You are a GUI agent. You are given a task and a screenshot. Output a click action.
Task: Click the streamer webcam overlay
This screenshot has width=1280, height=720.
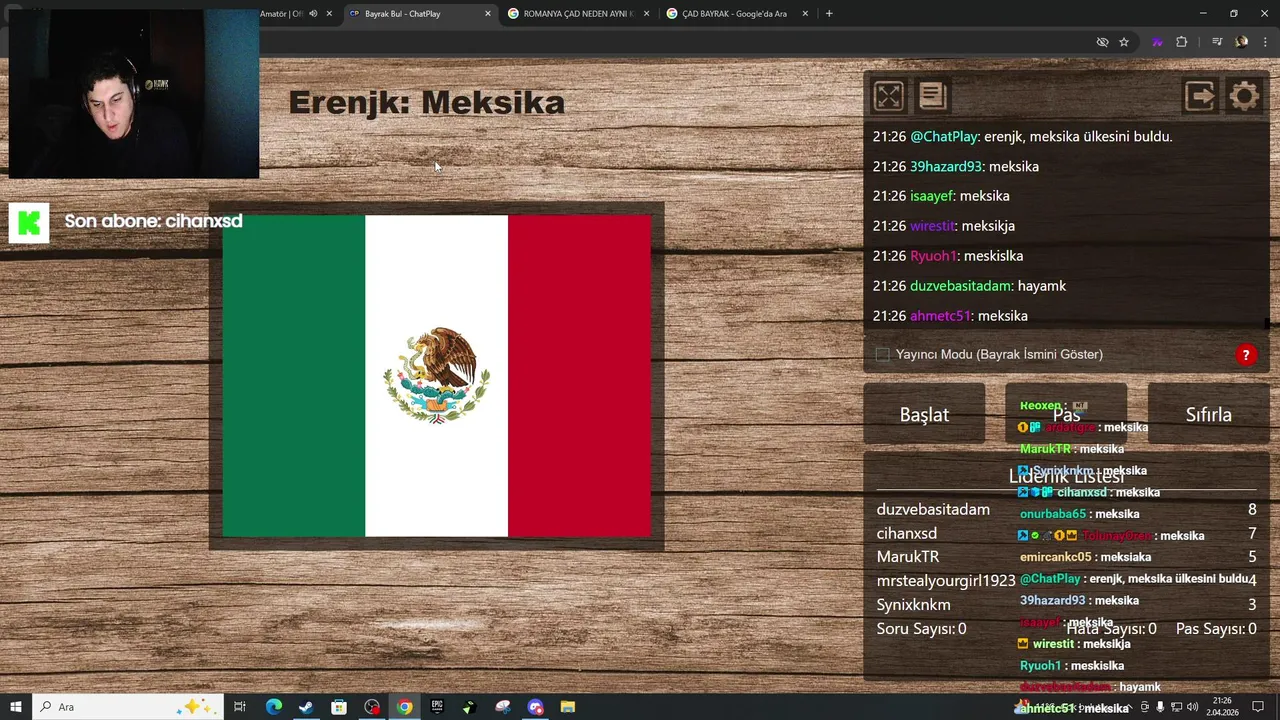133,94
